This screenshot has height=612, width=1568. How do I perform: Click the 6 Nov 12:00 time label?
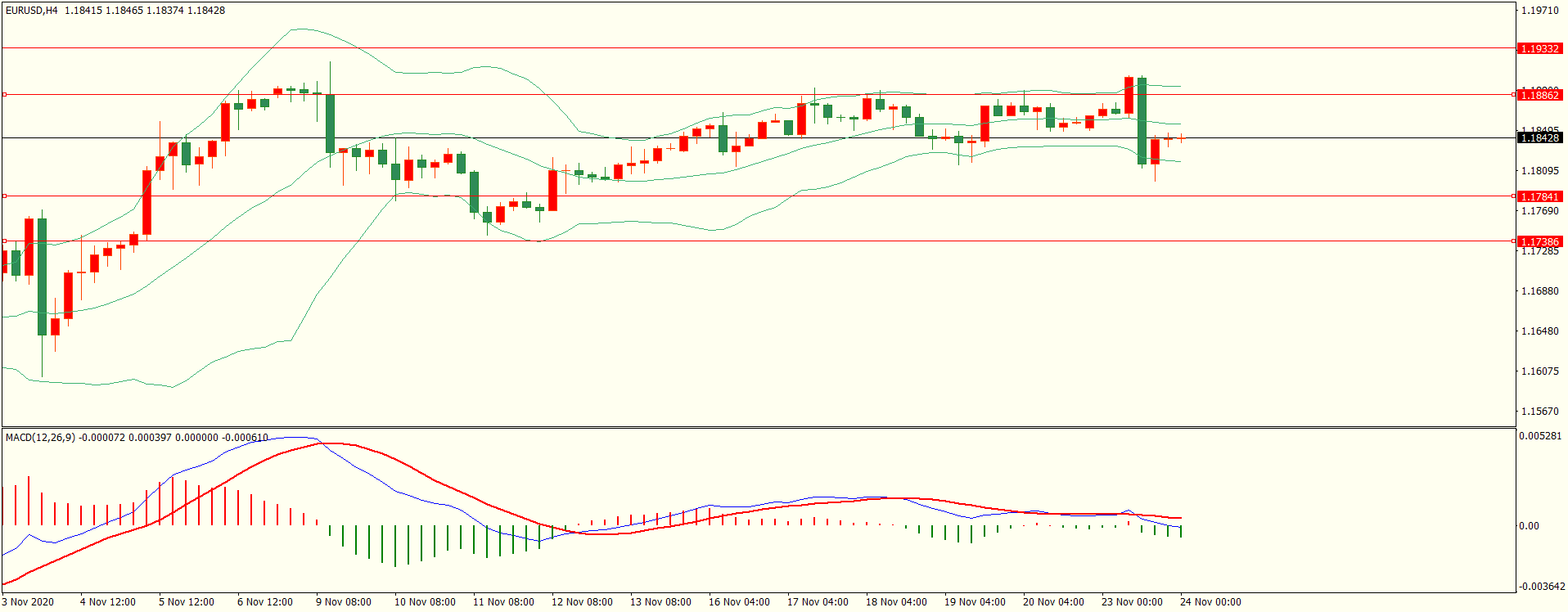265,602
